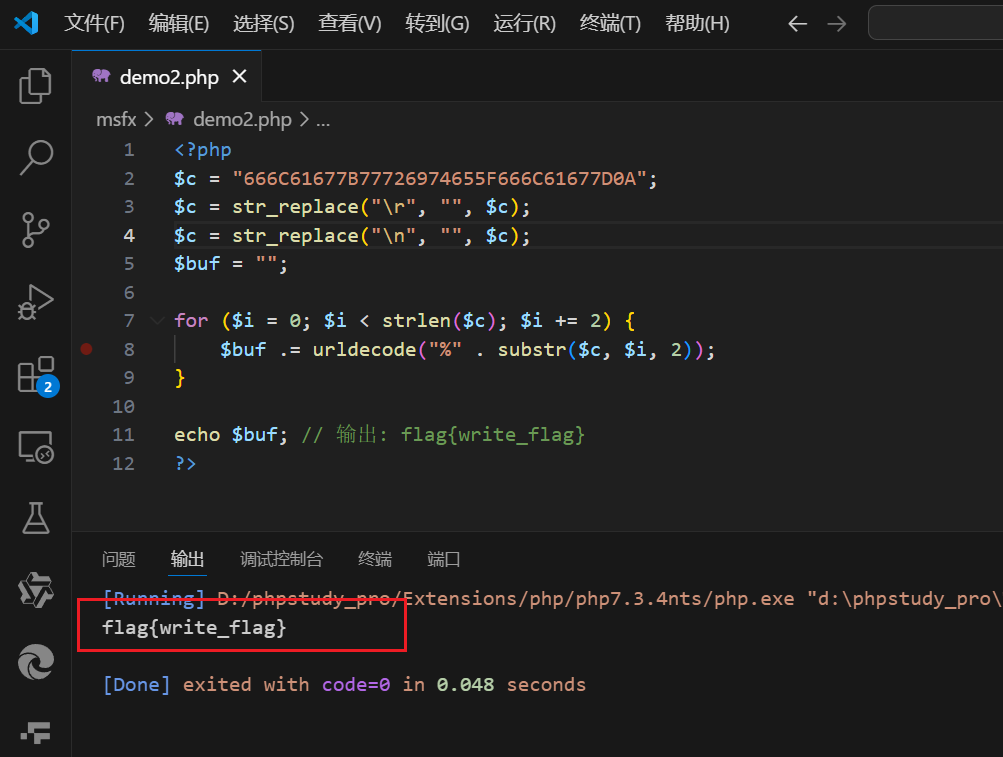Click the Edge browser tools icon
The image size is (1003, 757).
36,662
